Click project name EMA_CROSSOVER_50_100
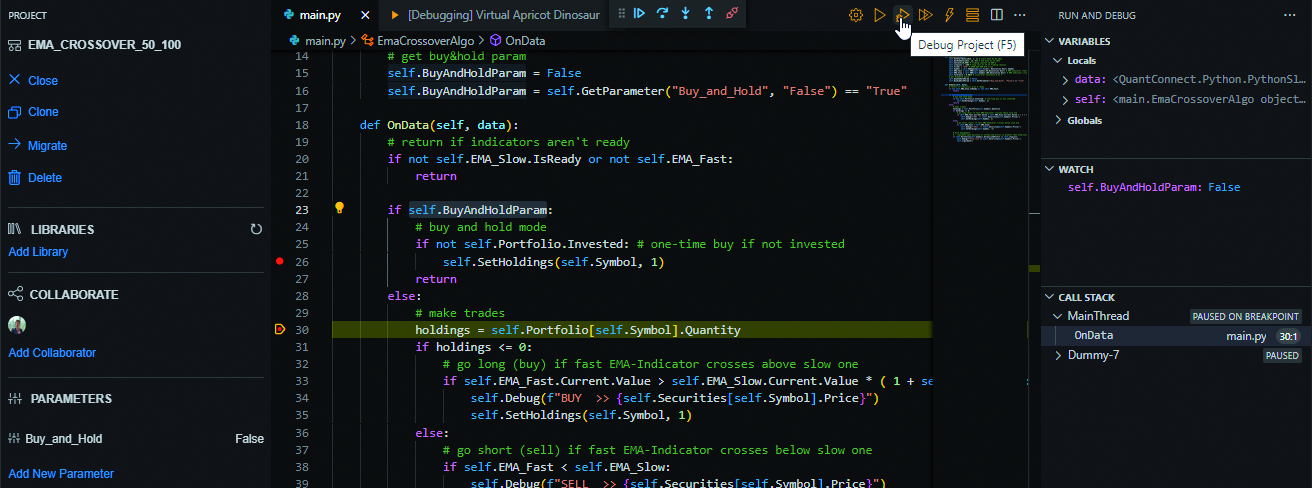 pos(105,46)
